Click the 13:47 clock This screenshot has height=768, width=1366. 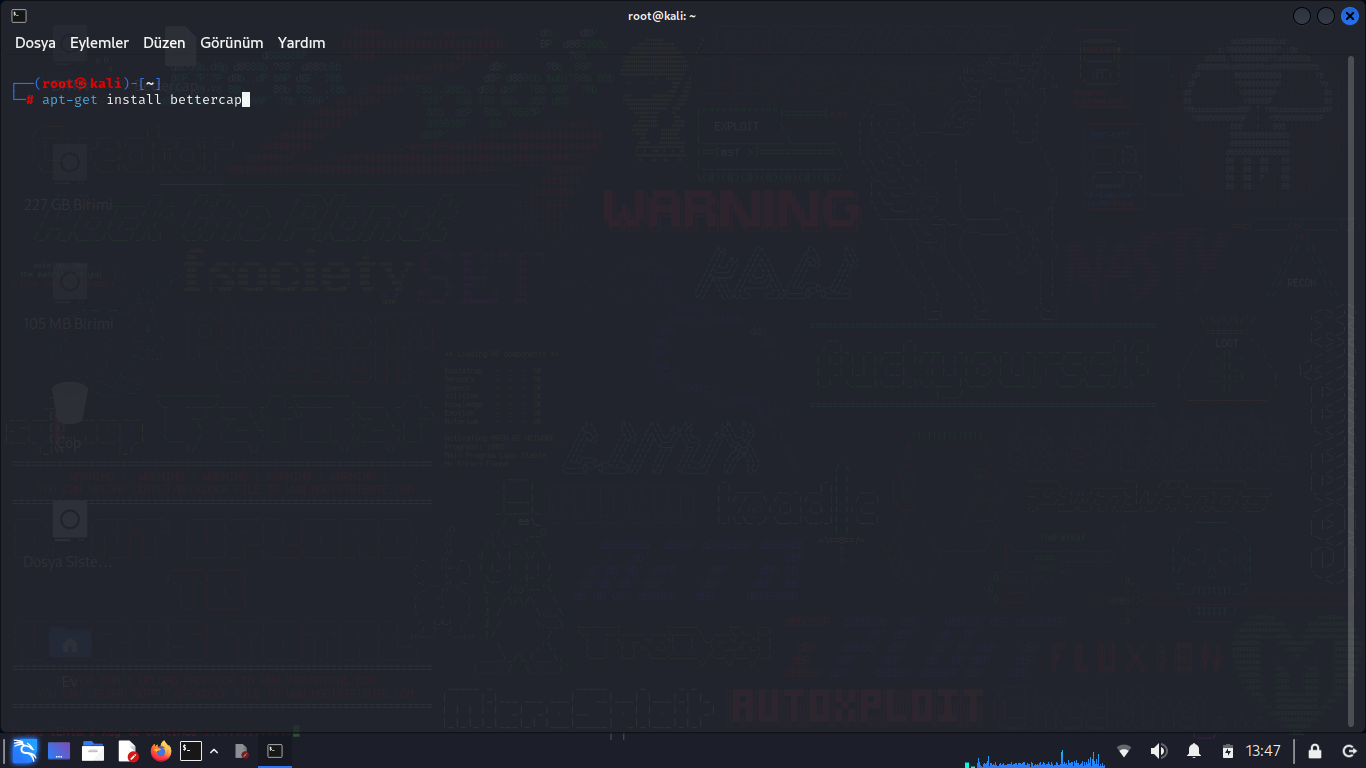(x=1263, y=750)
